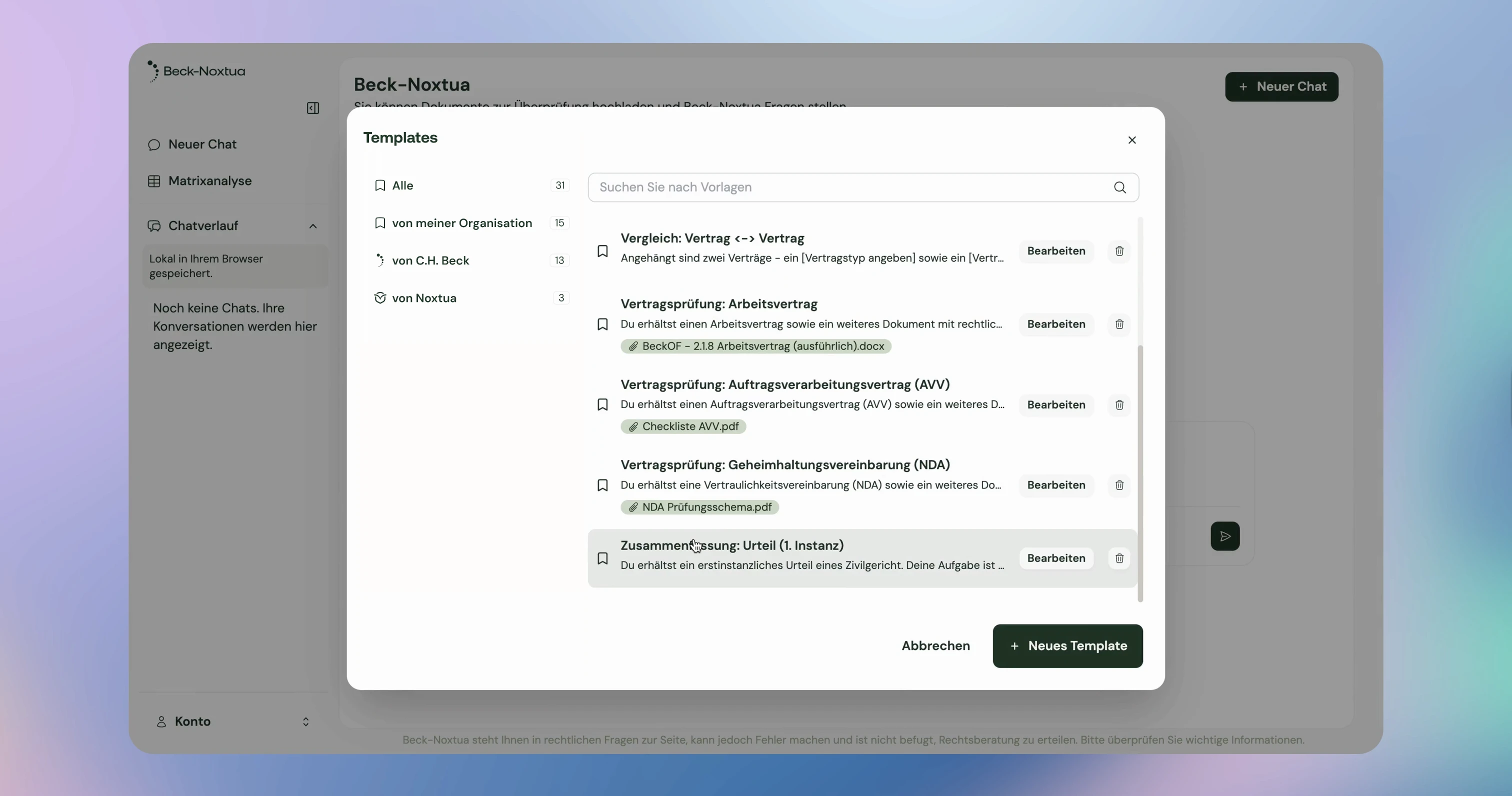
Task: Click the send message arrow button
Action: click(1224, 536)
